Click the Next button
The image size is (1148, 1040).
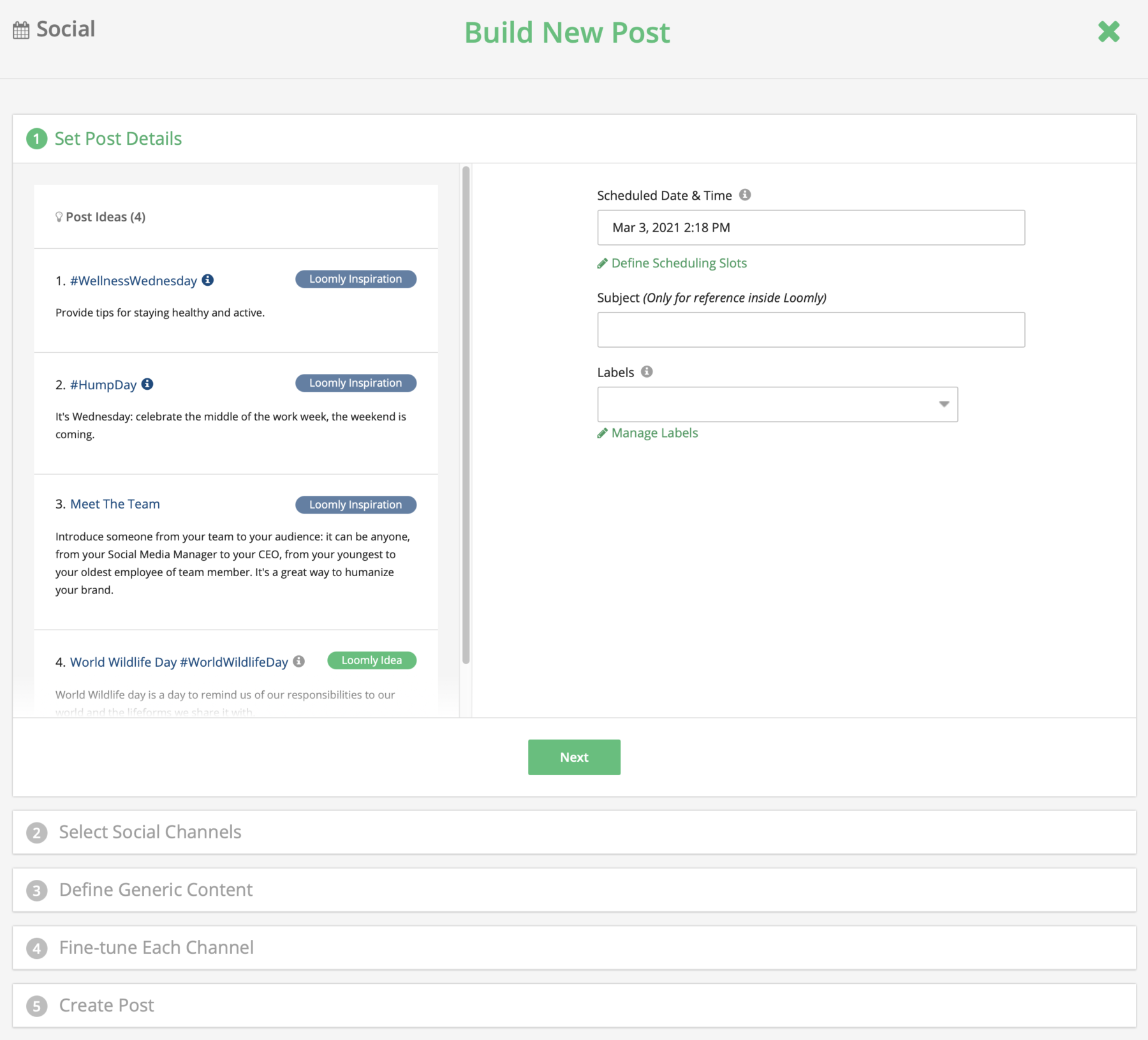(573, 757)
